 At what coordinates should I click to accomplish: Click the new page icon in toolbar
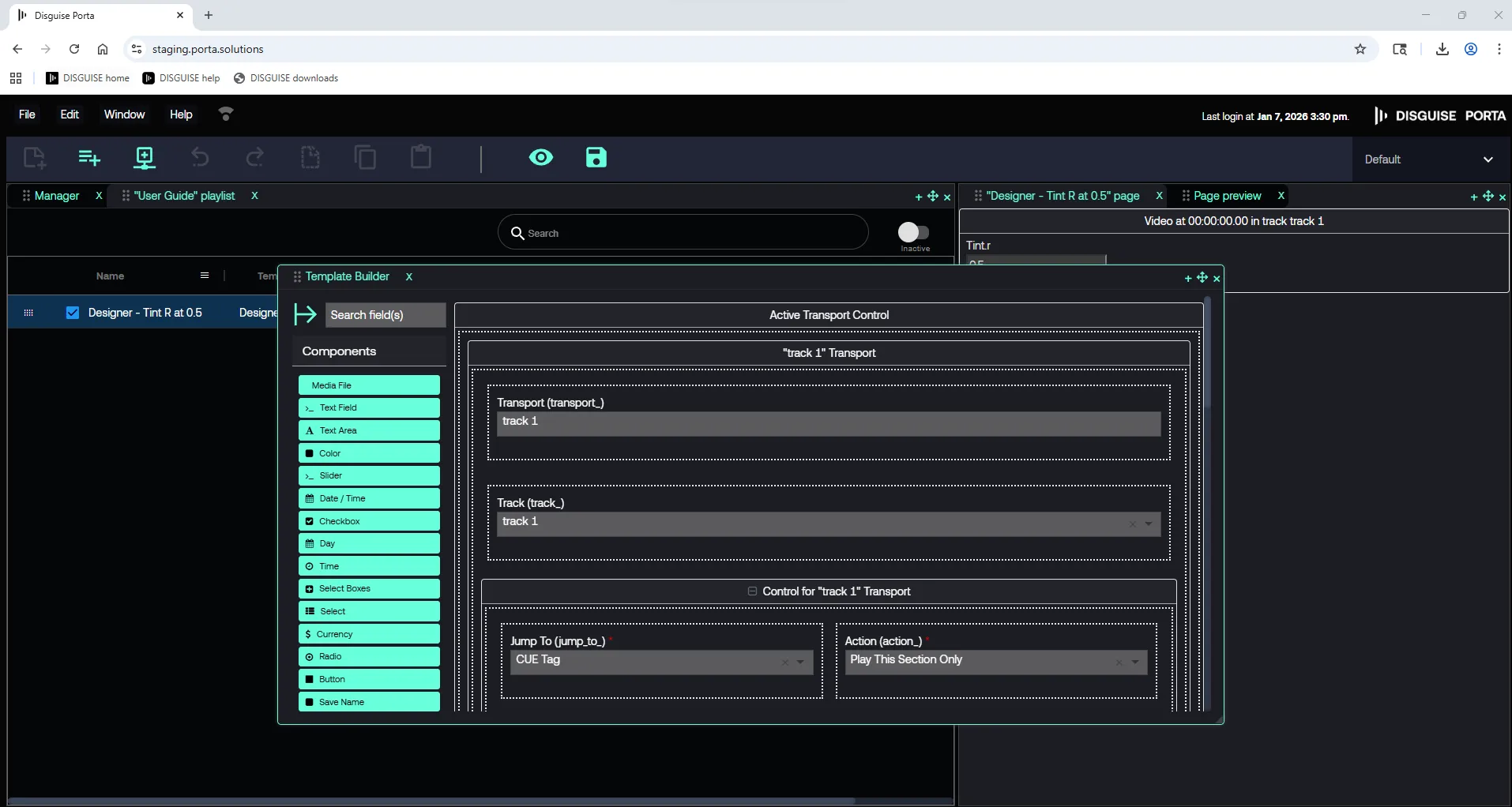tap(34, 158)
